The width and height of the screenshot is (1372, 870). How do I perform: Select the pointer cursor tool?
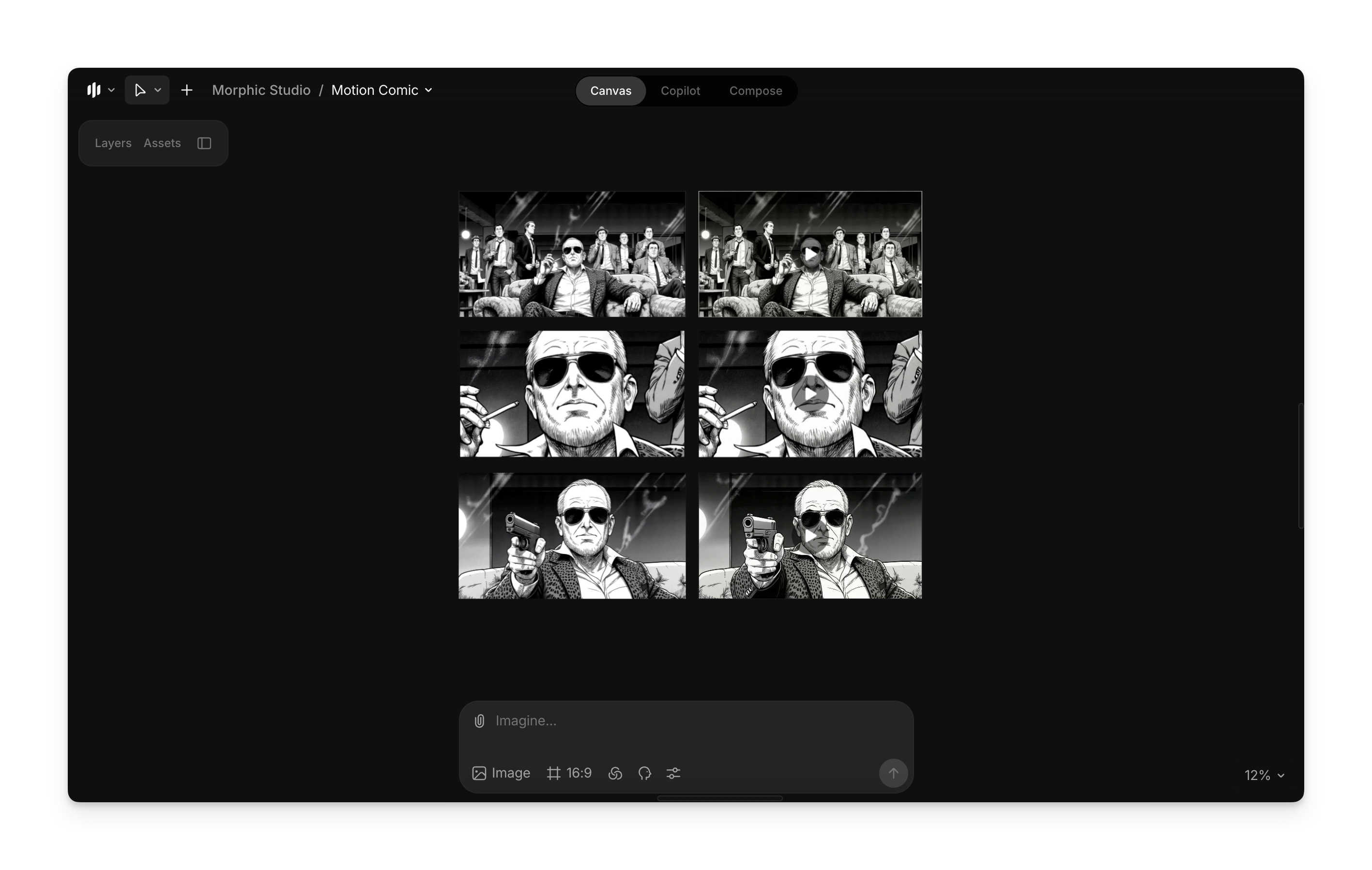(x=140, y=90)
